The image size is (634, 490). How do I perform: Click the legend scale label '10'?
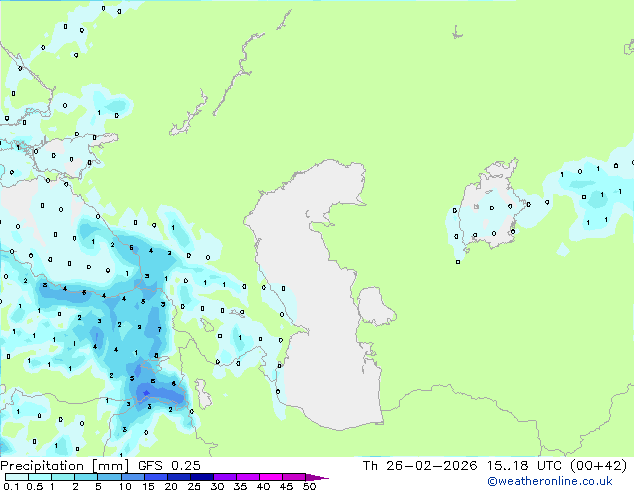coord(125,486)
